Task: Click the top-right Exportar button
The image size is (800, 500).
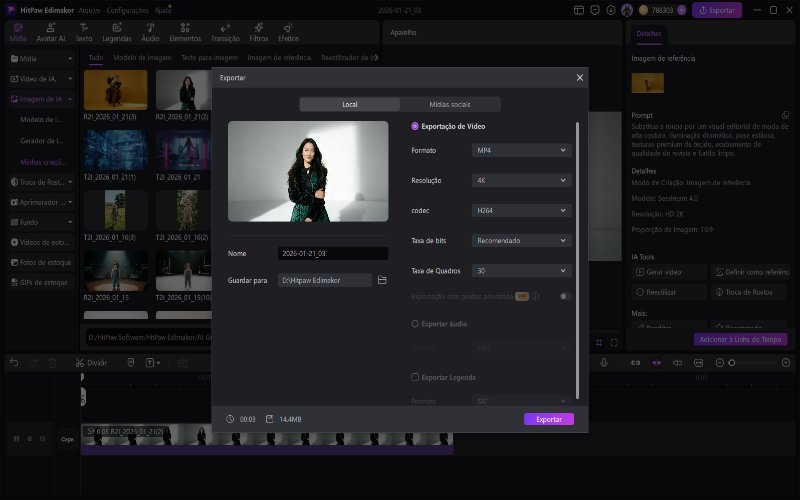Action: pos(717,10)
